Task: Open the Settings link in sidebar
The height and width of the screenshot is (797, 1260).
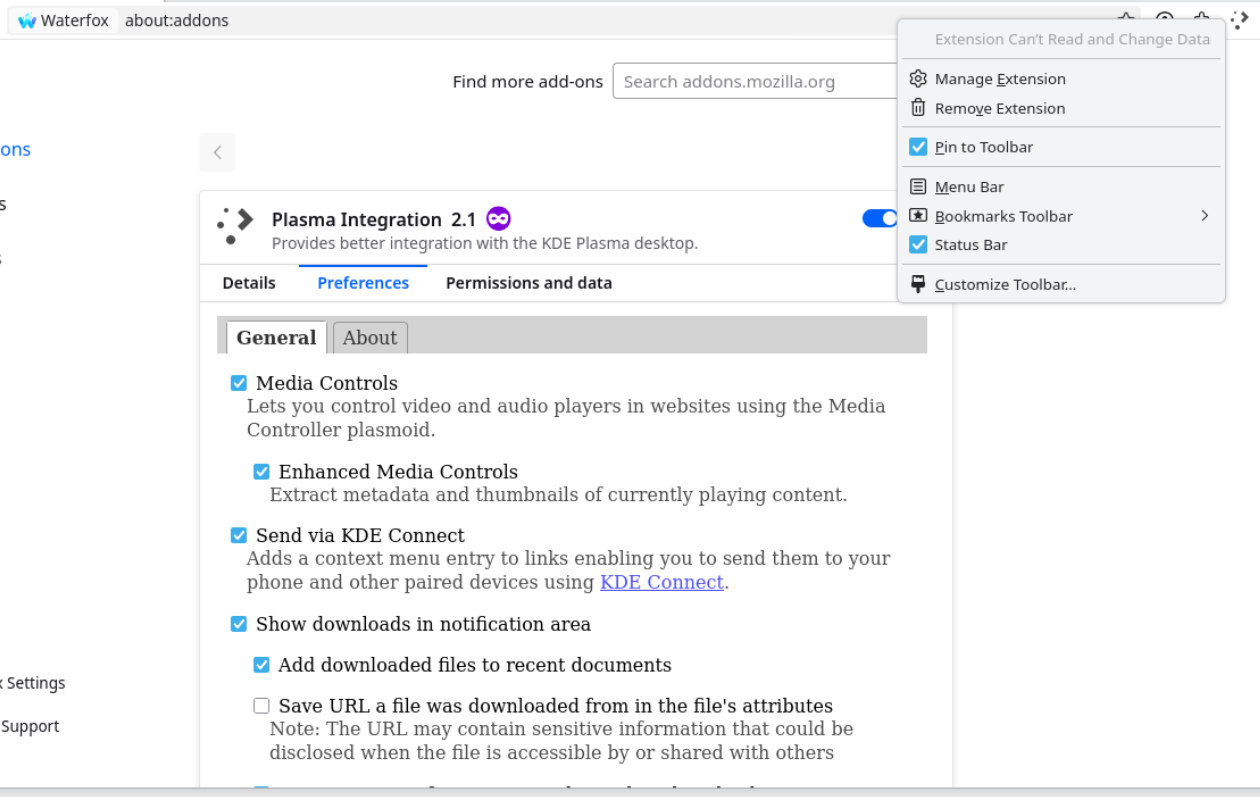Action: (33, 683)
